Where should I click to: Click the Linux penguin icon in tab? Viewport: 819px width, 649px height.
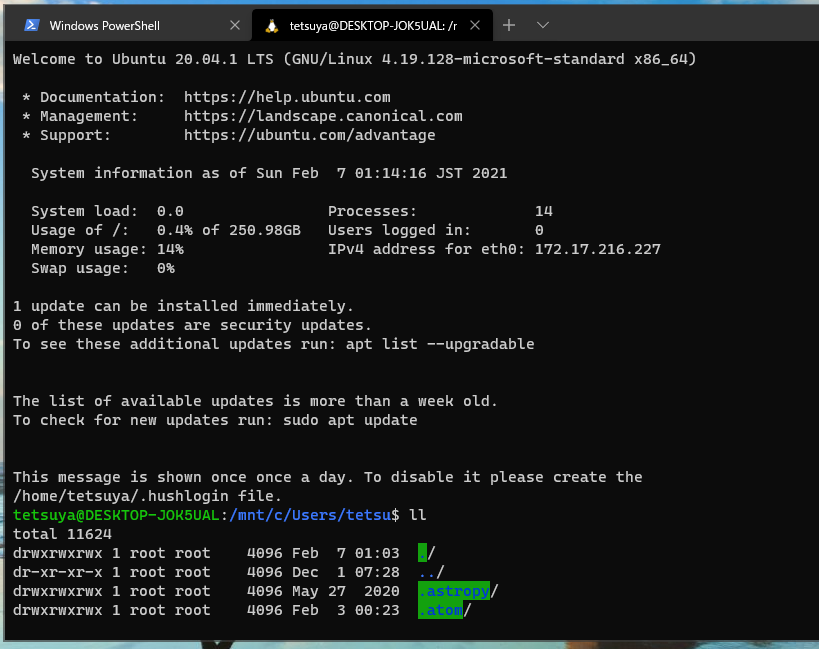pyautogui.click(x=271, y=26)
